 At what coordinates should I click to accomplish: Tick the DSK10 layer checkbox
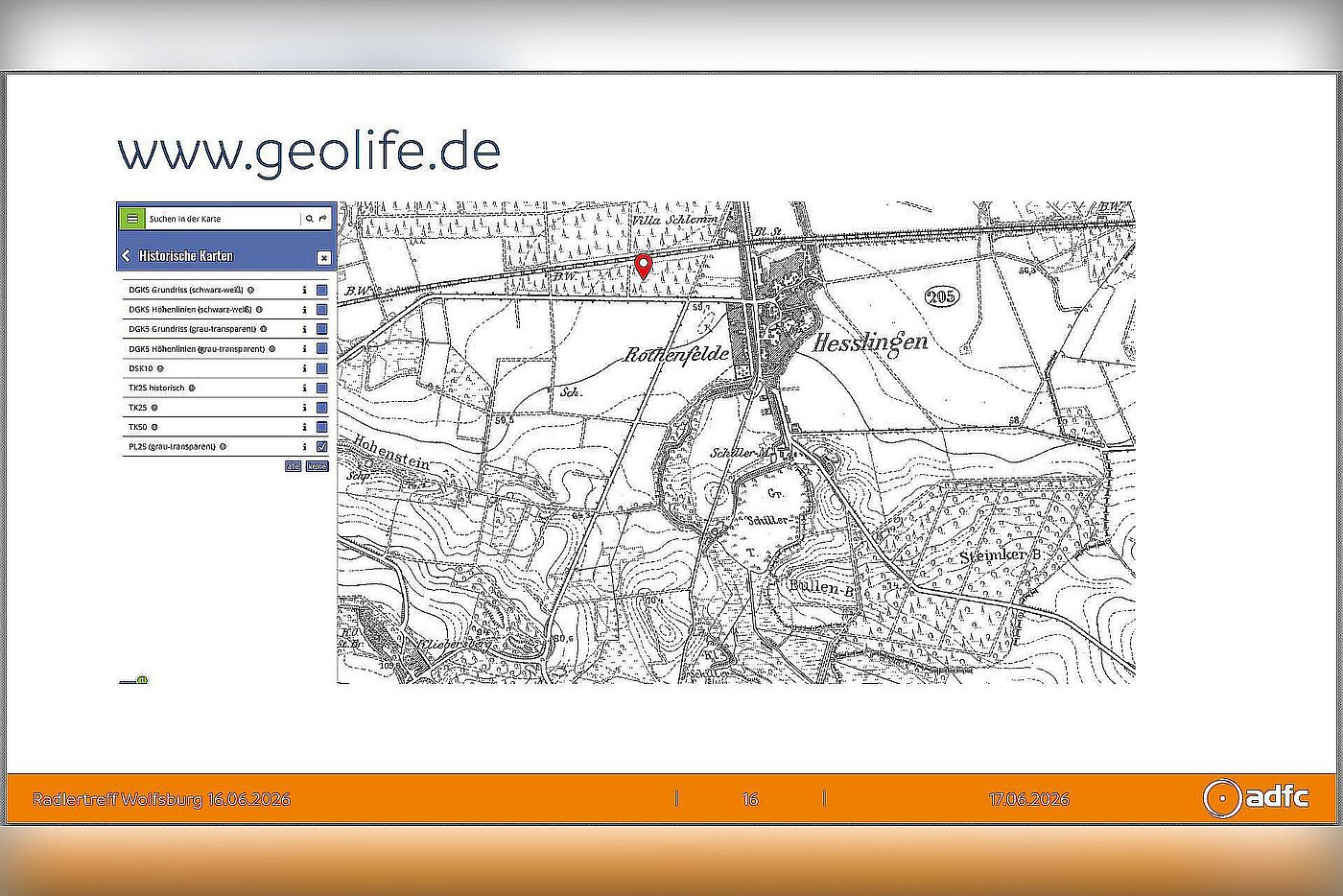click(322, 368)
